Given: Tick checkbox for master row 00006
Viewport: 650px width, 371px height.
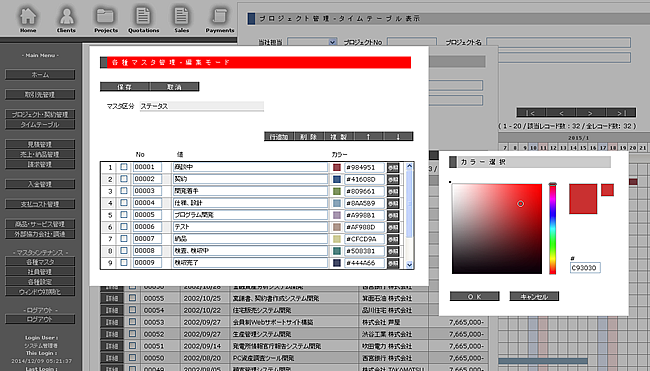Looking at the screenshot, I should tap(124, 227).
